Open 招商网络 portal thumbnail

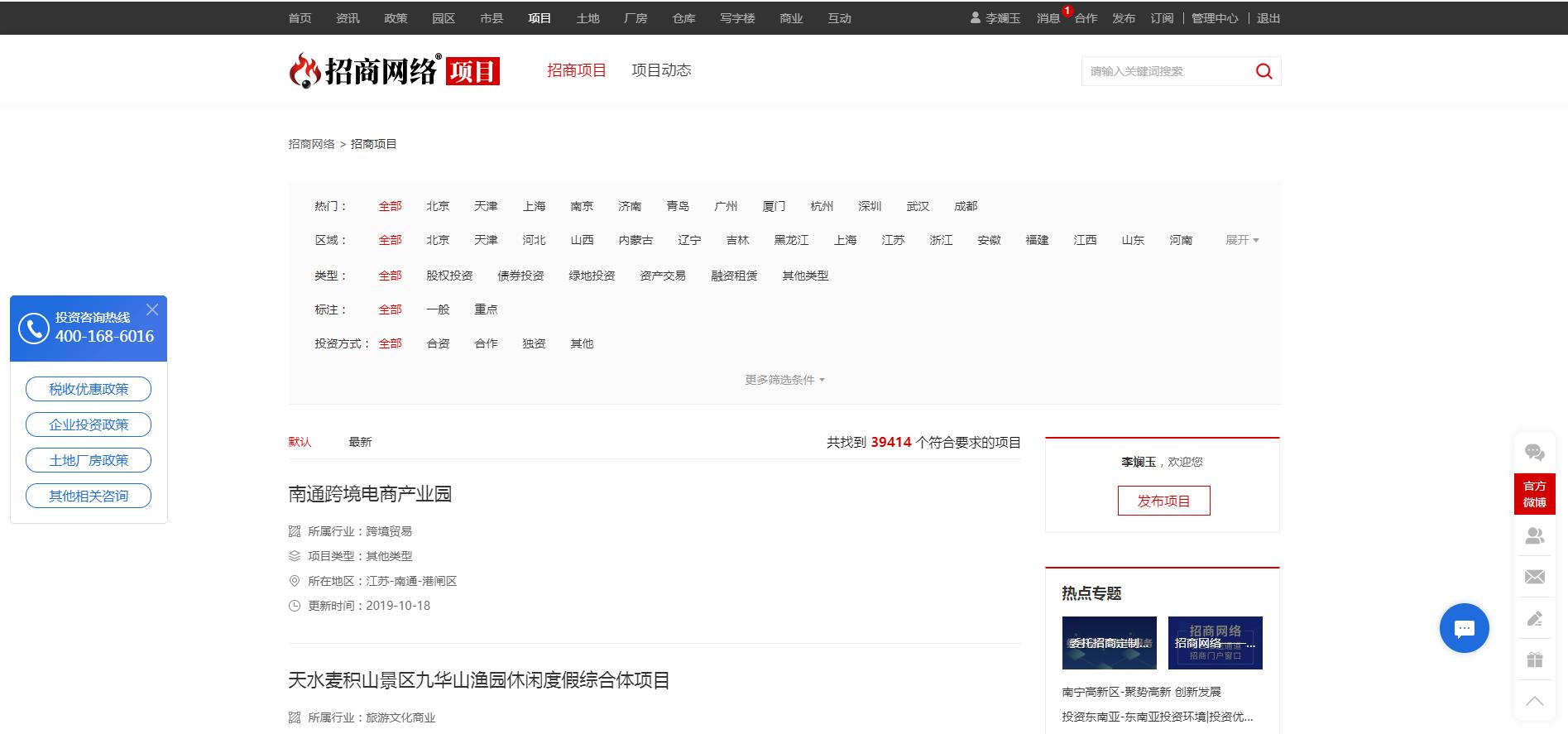[x=1215, y=643]
